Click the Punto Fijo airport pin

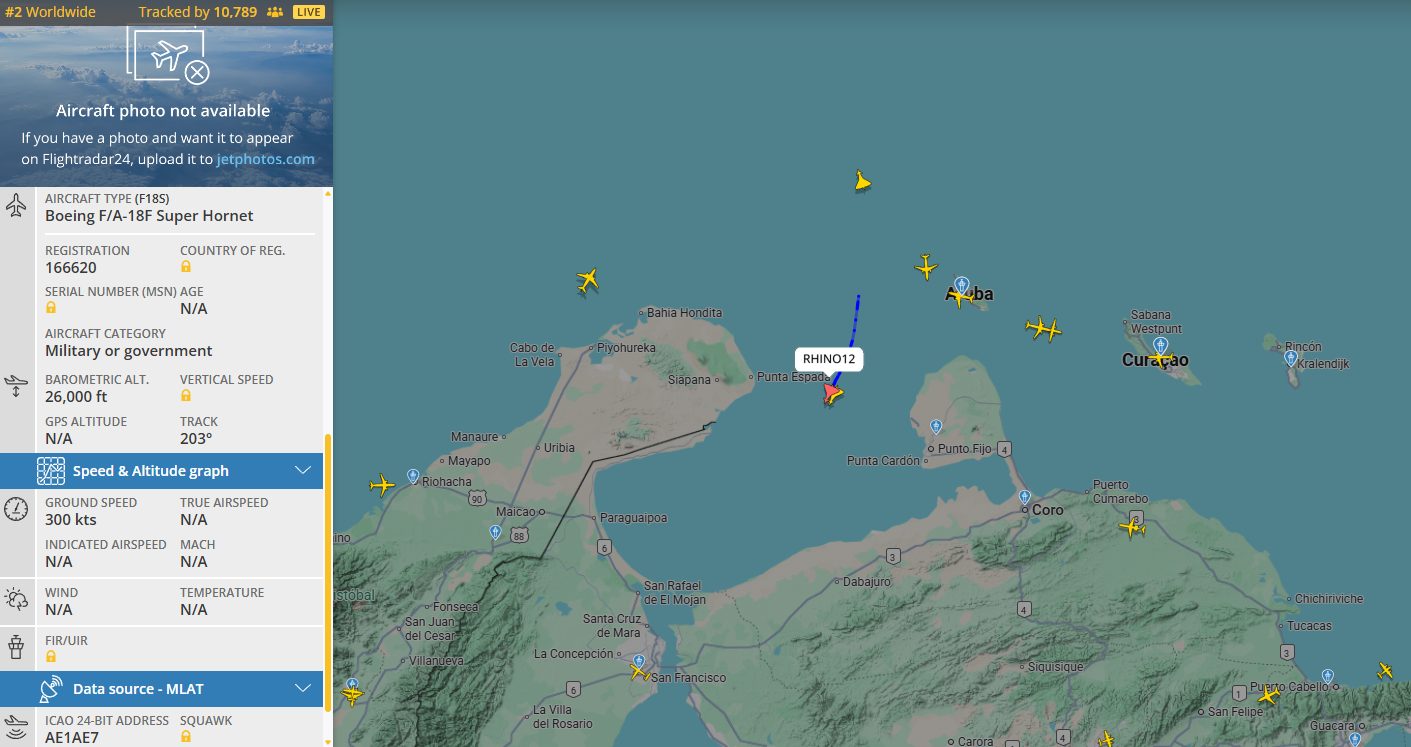(936, 427)
